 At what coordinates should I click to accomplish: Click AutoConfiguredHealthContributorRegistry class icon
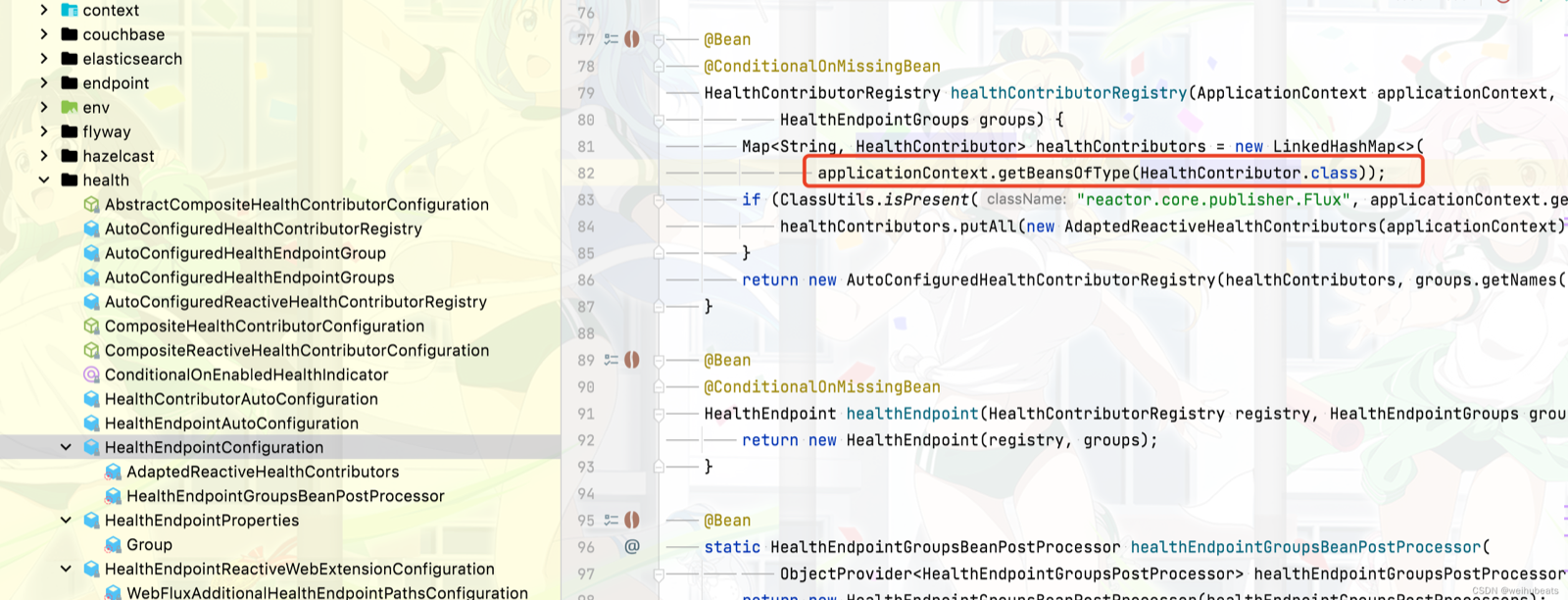[x=91, y=228]
